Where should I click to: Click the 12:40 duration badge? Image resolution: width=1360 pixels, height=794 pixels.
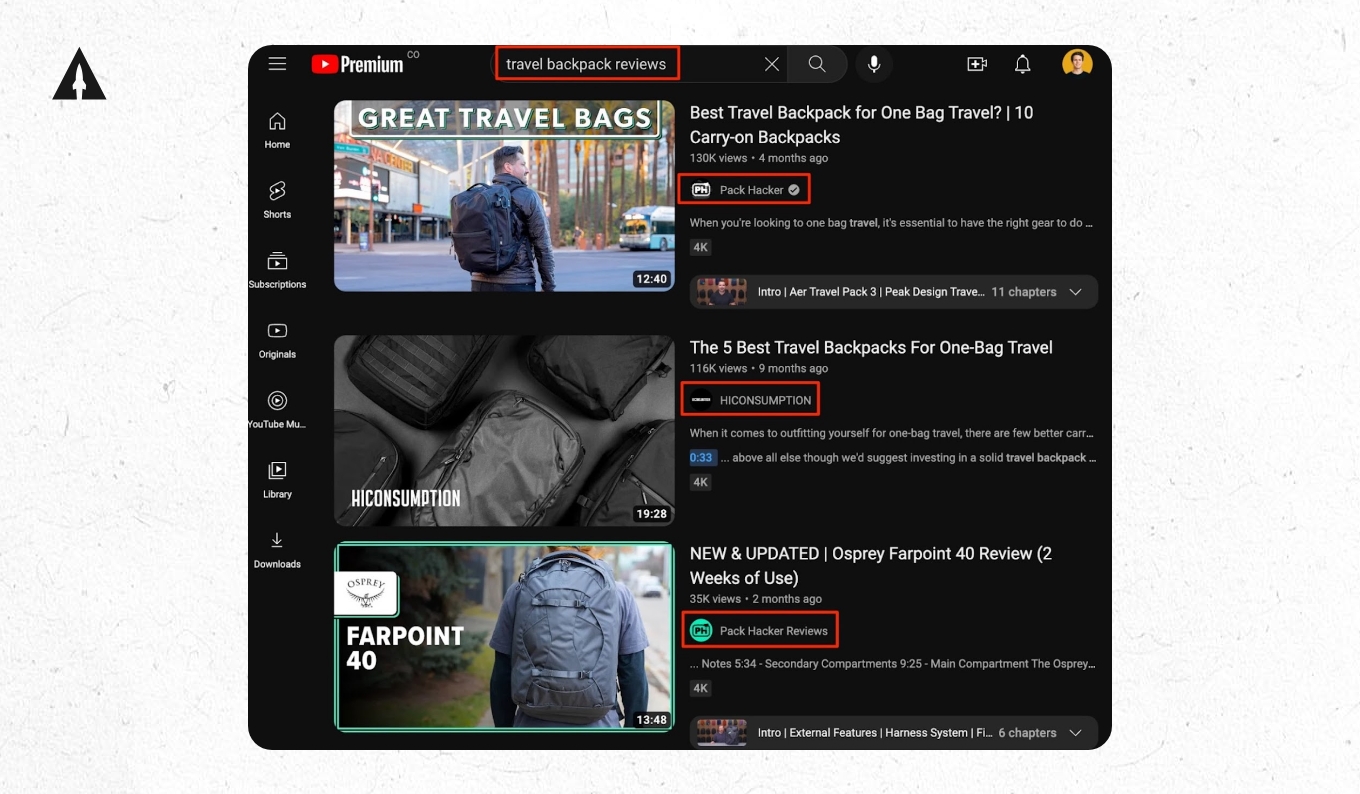[651, 279]
